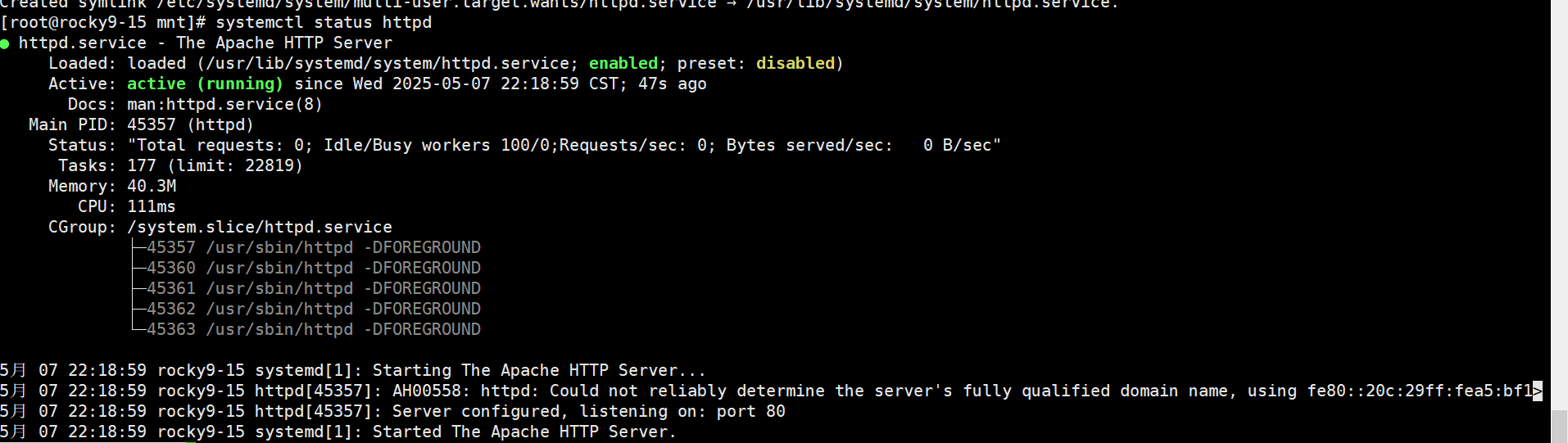The height and width of the screenshot is (443, 1568).
Task: Click the '/system.slice/httpd.service' CGroup path
Action: tap(259, 227)
